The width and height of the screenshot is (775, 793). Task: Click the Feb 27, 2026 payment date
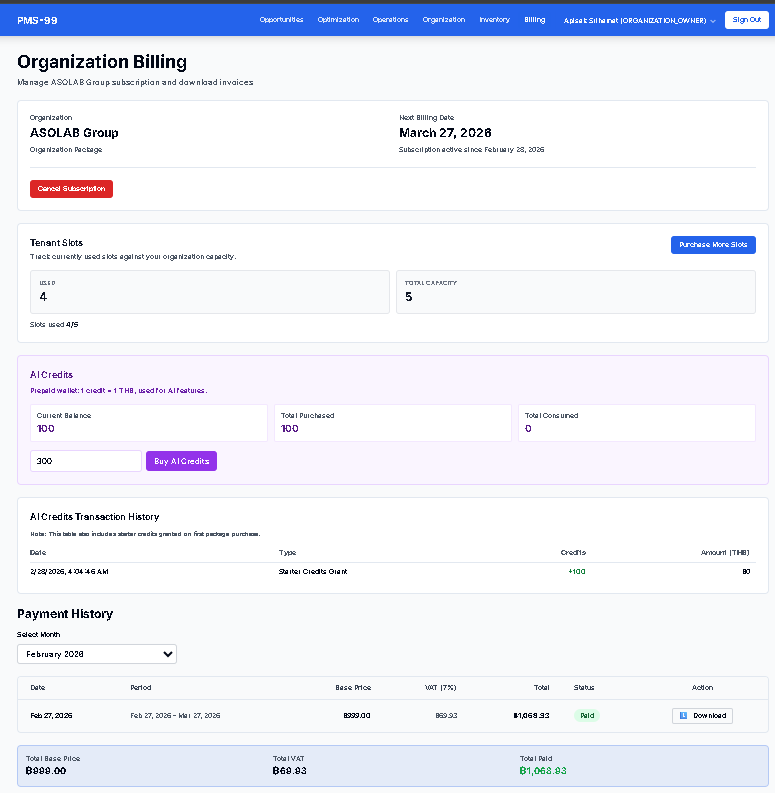pyautogui.click(x=51, y=716)
